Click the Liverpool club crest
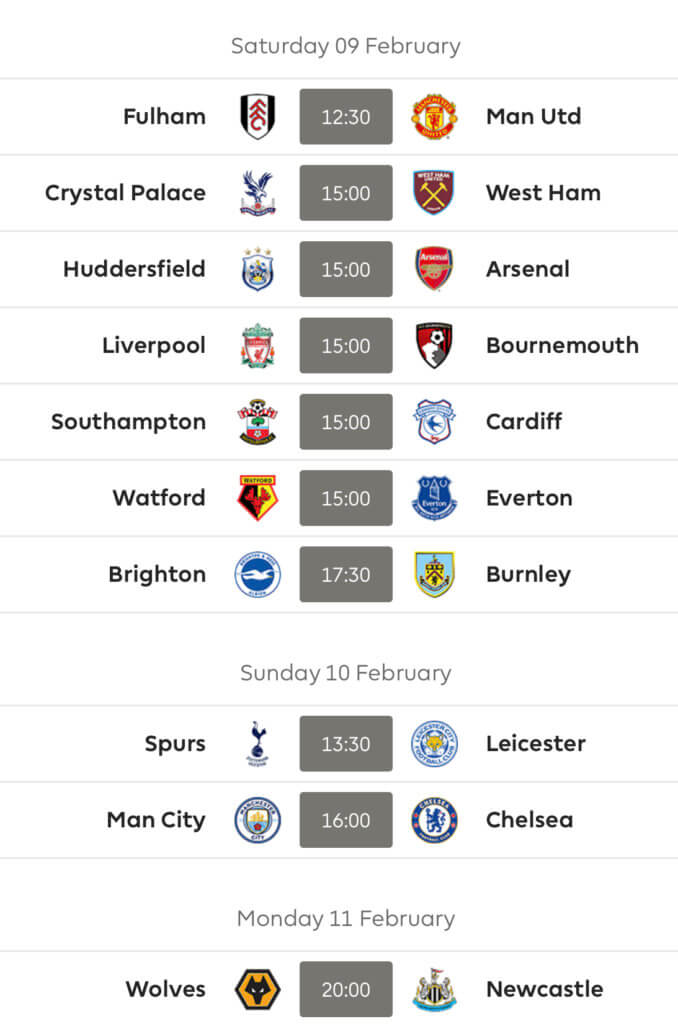 [x=257, y=345]
